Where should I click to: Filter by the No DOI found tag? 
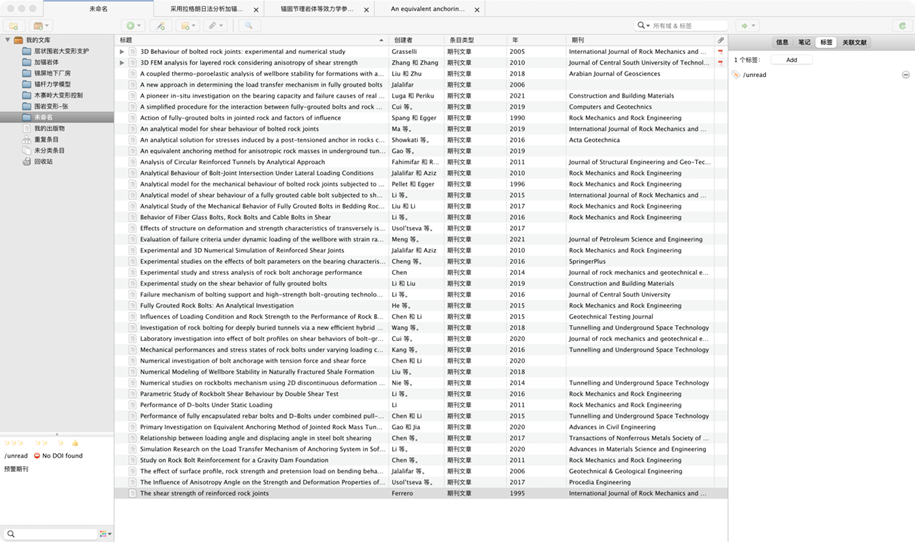coord(58,456)
